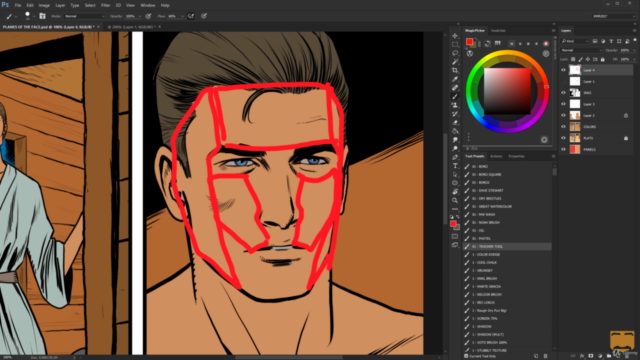640x360 pixels.
Task: Open the File menu
Action: coord(18,5)
